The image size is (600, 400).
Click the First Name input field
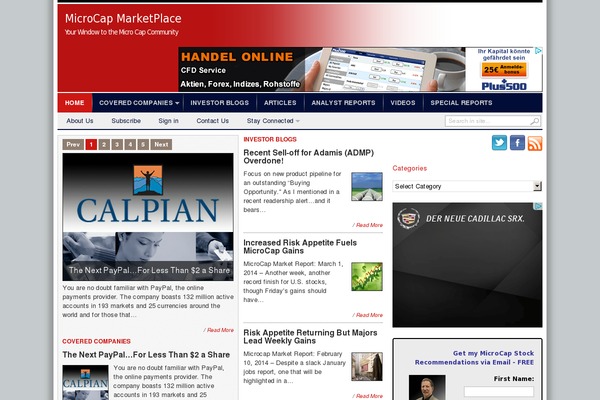499,391
